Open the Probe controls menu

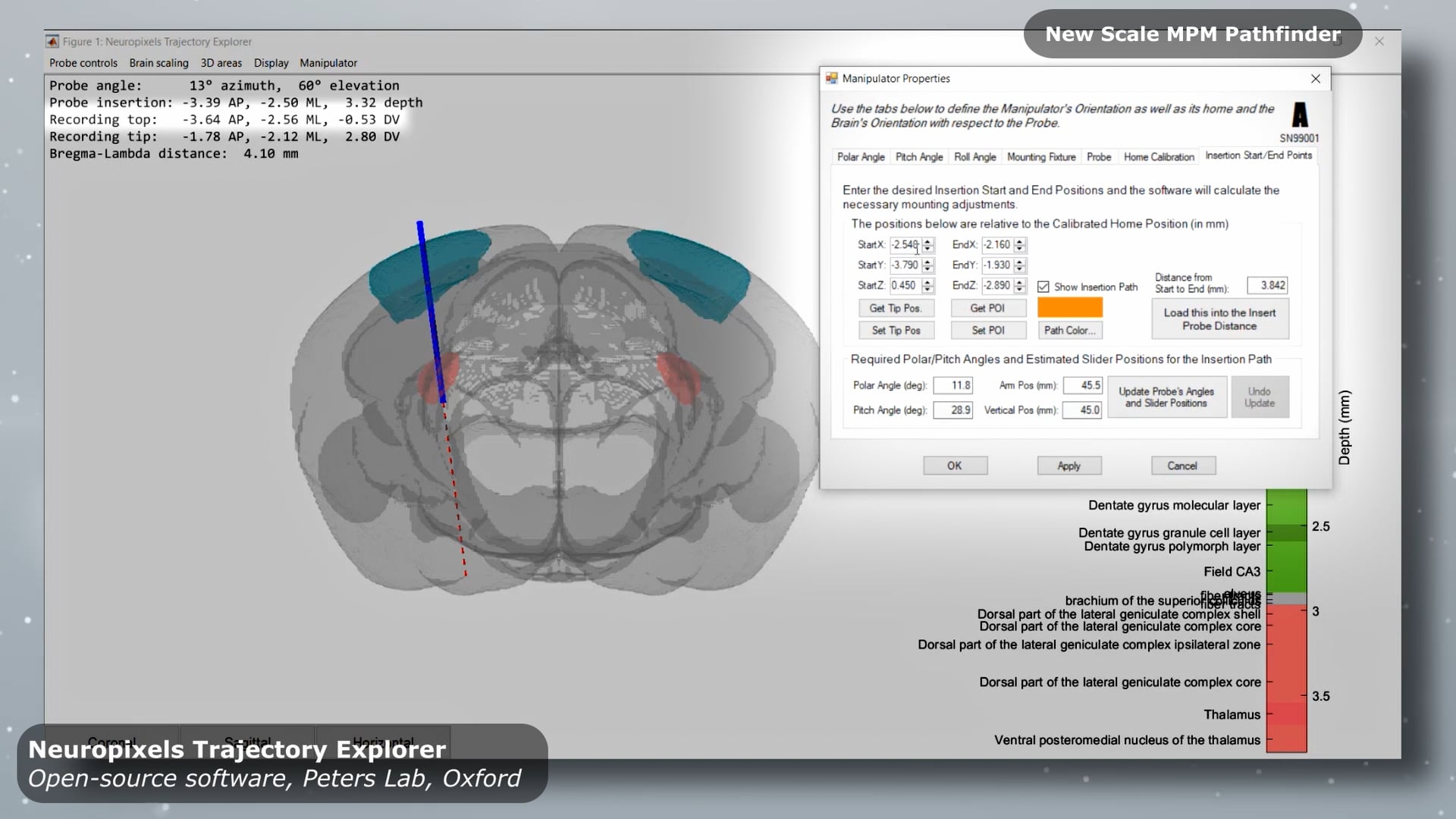[x=83, y=63]
